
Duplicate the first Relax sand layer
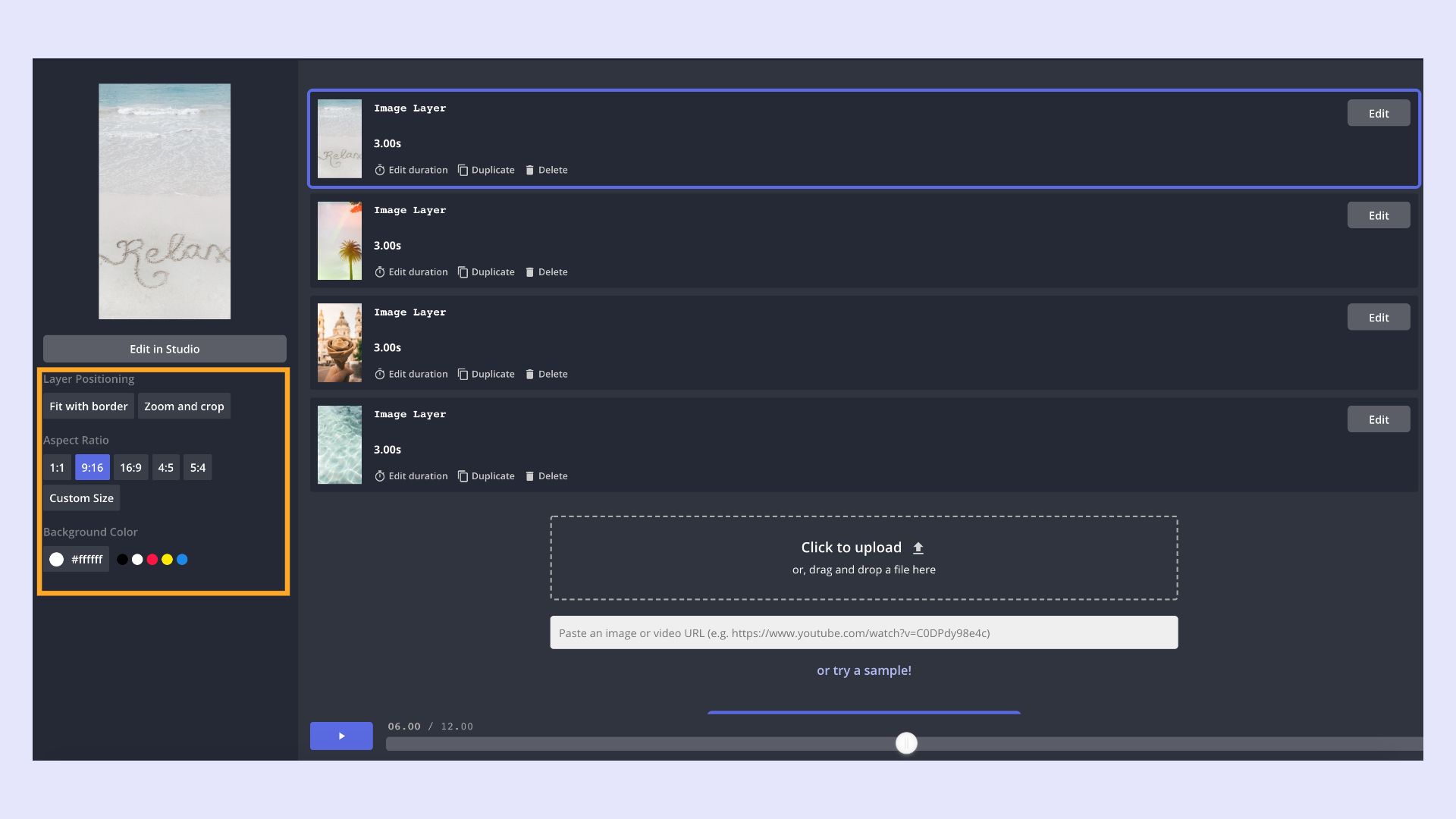[486, 170]
